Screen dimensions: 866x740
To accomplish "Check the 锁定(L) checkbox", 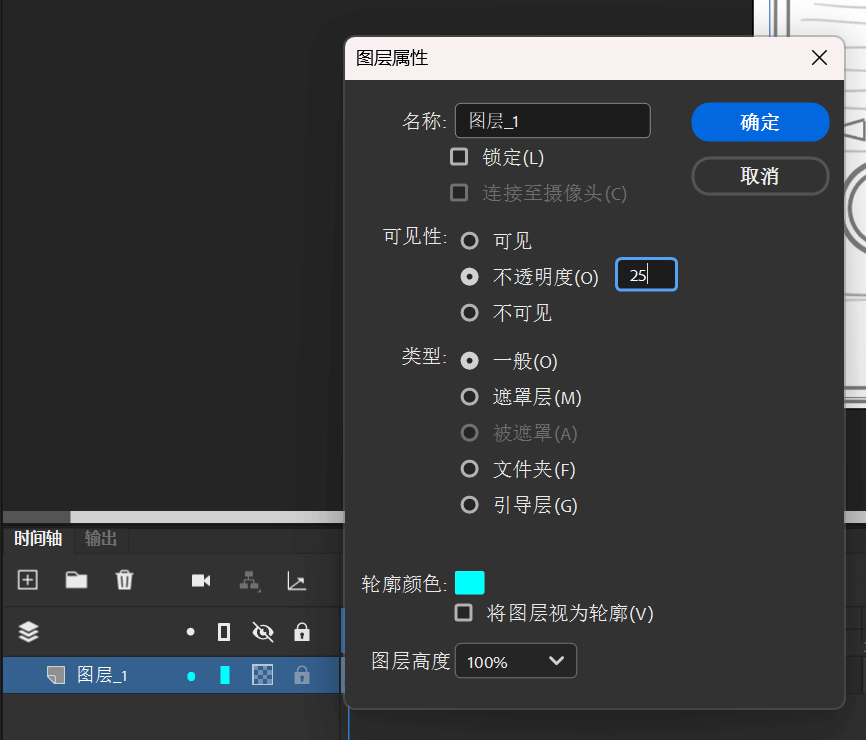I will tap(459, 157).
